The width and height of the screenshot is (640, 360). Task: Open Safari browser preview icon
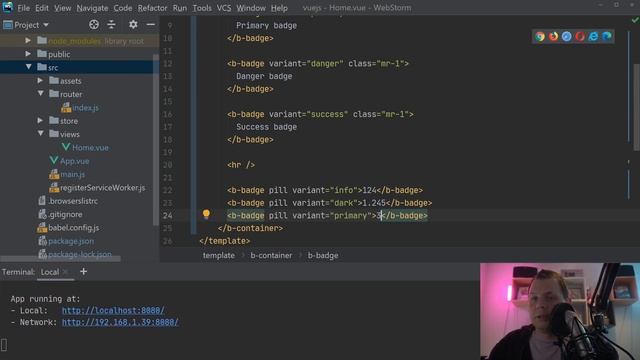[x=567, y=37]
